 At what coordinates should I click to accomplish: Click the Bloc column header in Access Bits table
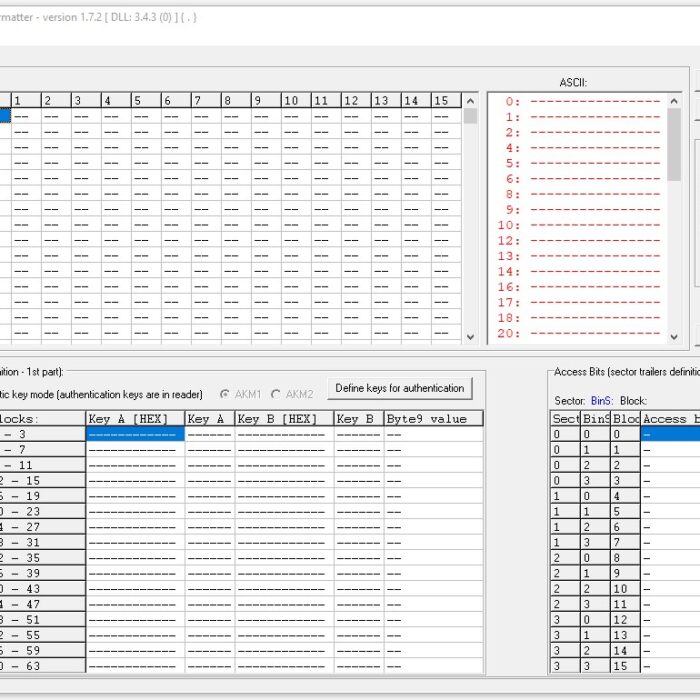coord(625,419)
